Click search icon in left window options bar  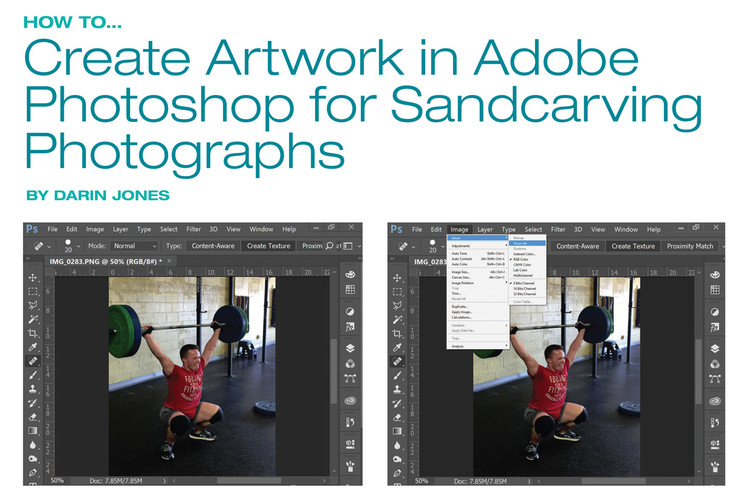(x=329, y=246)
